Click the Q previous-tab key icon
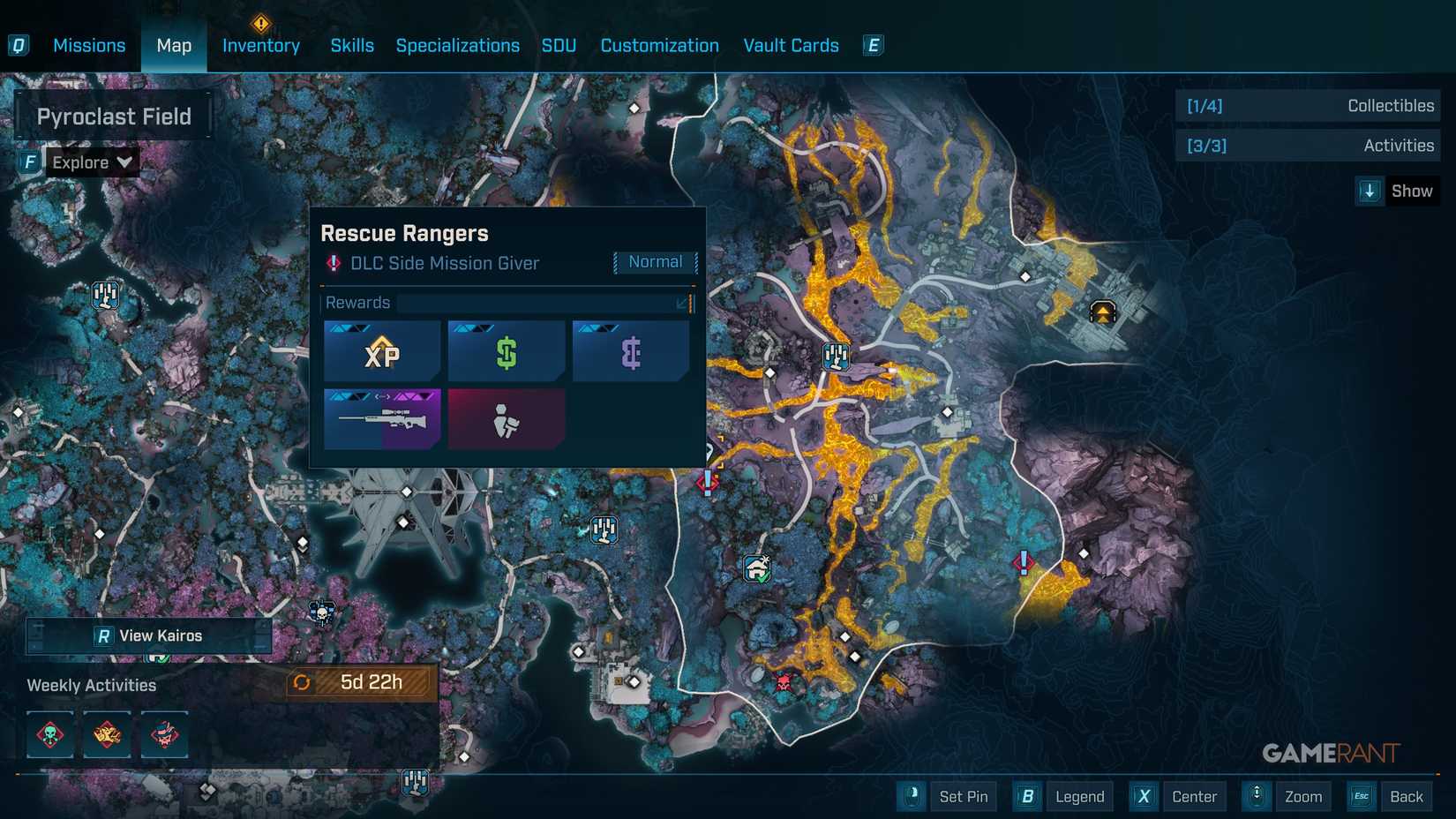1456x819 pixels. pyautogui.click(x=19, y=45)
